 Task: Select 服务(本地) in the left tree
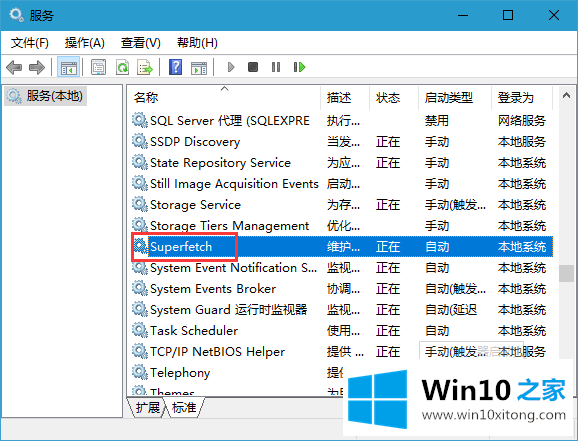tap(45, 96)
